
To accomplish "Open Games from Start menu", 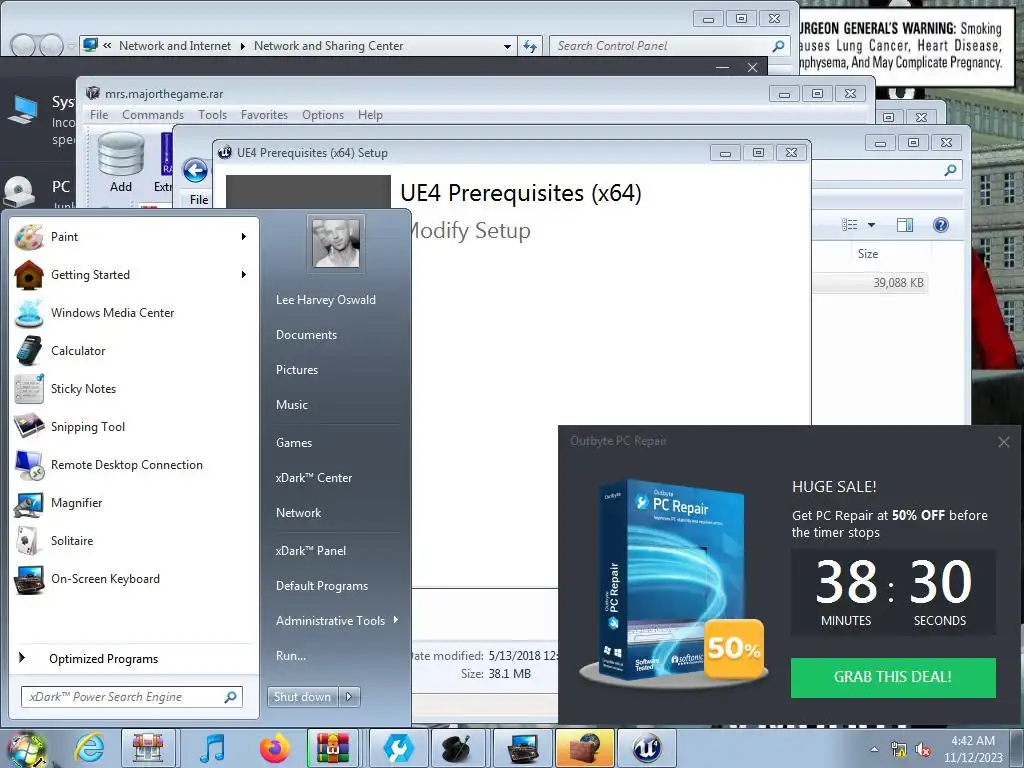I will 294,443.
